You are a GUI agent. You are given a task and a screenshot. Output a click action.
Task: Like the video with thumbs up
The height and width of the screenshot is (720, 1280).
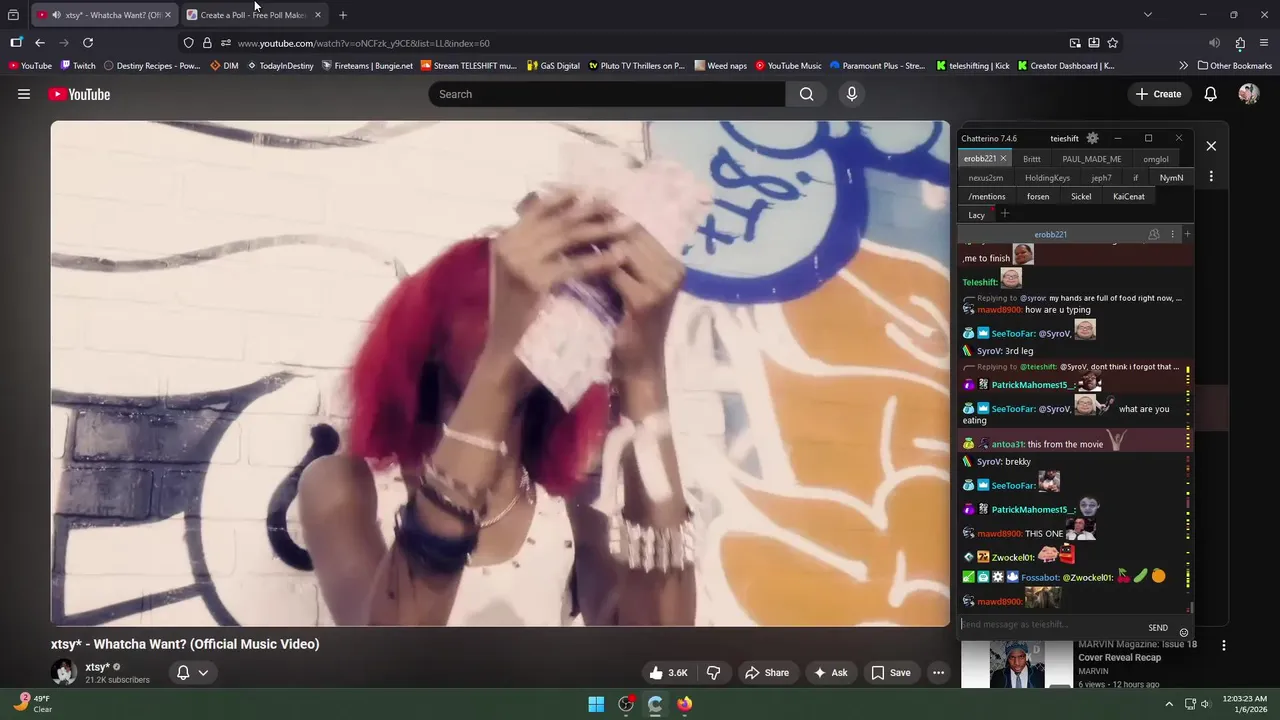(668, 673)
